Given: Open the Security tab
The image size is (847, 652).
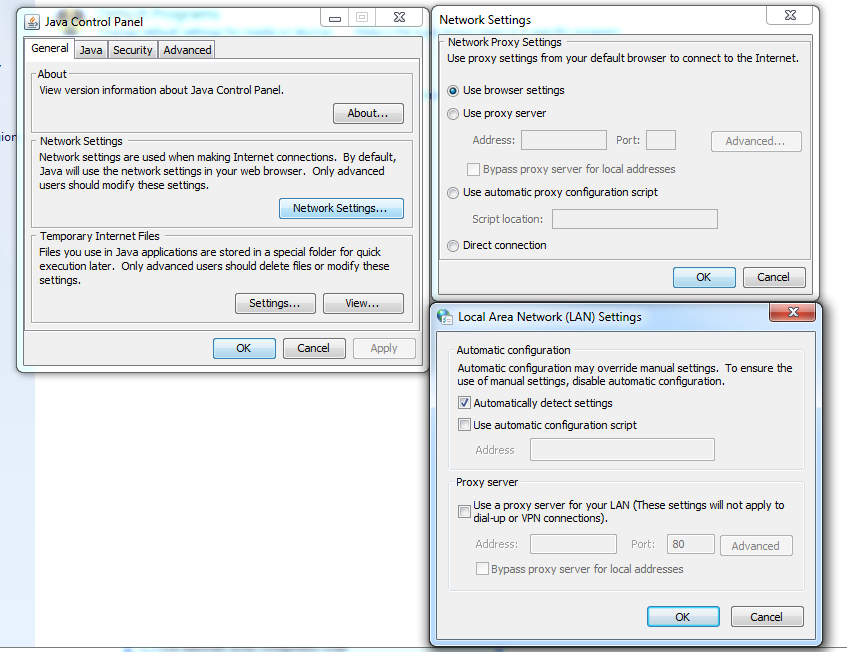Looking at the screenshot, I should click(x=132, y=50).
